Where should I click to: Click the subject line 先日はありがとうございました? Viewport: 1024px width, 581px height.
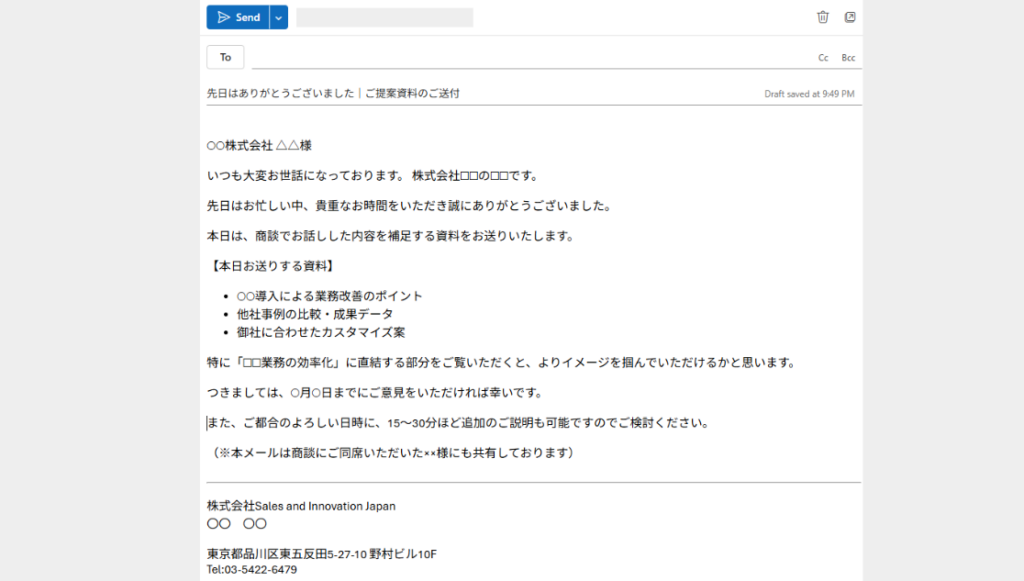click(333, 93)
